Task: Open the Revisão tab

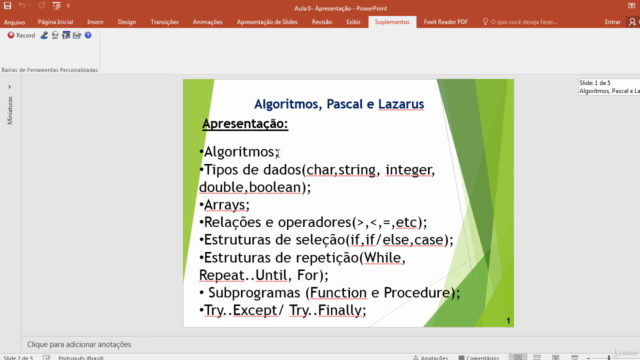Action: pos(322,22)
